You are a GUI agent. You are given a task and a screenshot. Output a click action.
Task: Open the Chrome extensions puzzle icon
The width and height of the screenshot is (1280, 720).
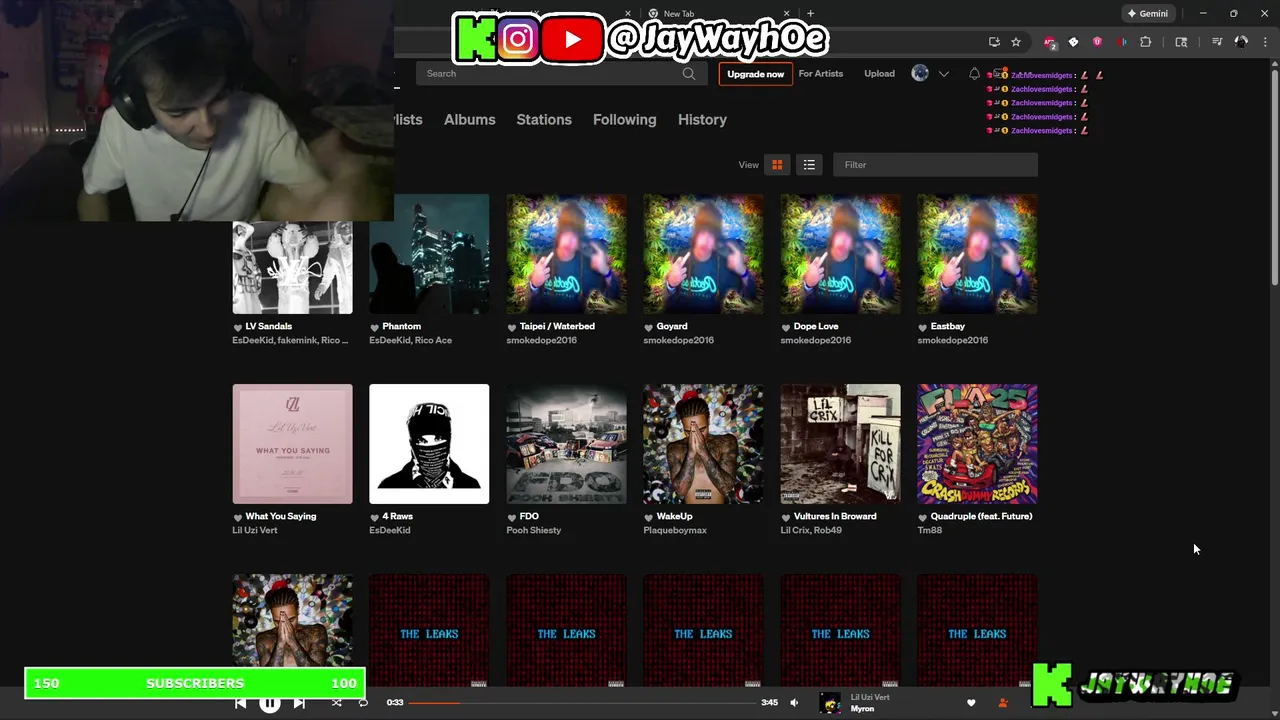pos(1146,42)
